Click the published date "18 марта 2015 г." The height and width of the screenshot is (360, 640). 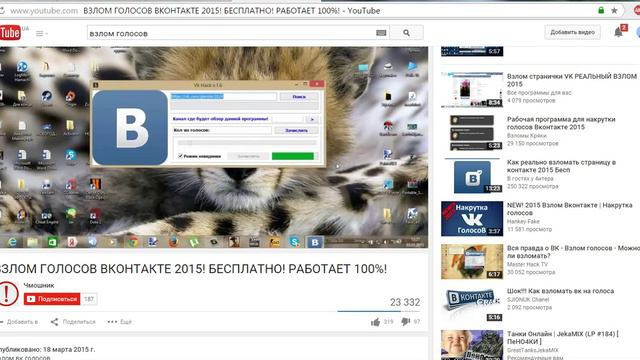[x=69, y=349]
